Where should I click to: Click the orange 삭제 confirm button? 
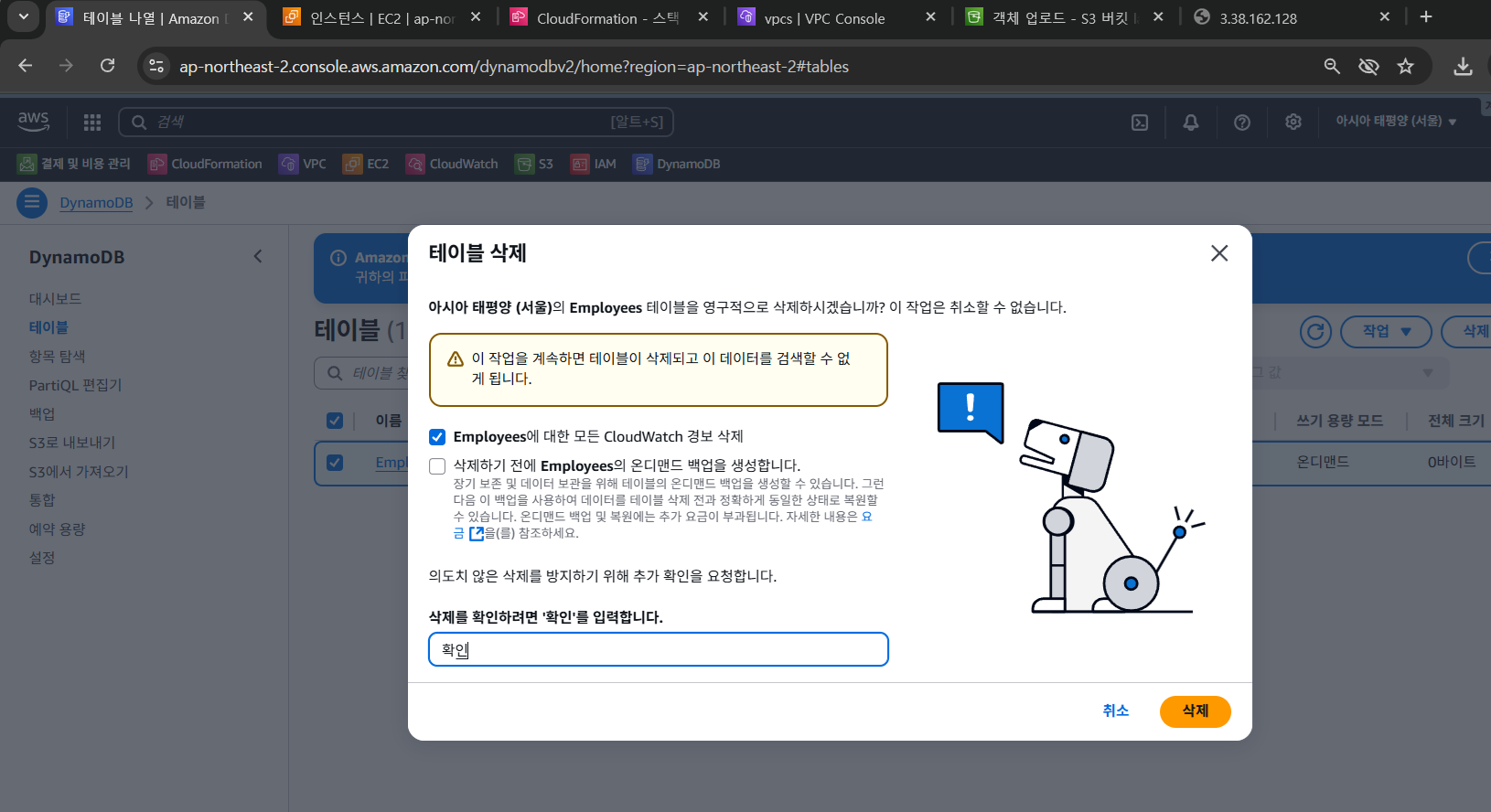[1195, 711]
